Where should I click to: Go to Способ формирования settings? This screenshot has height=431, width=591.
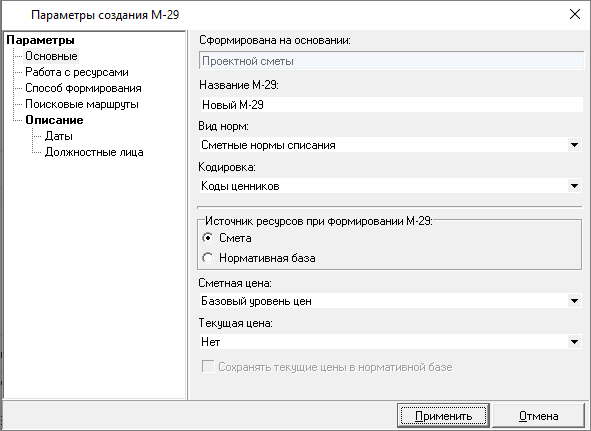[83, 88]
